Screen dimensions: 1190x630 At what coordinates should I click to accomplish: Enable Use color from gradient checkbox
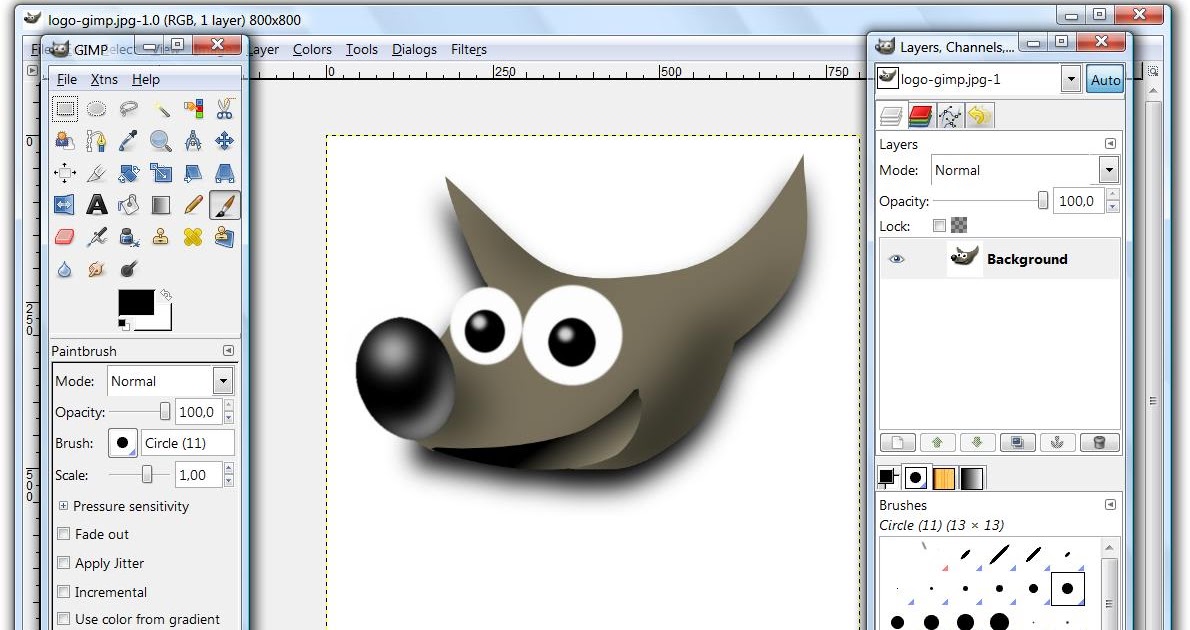(x=65, y=619)
